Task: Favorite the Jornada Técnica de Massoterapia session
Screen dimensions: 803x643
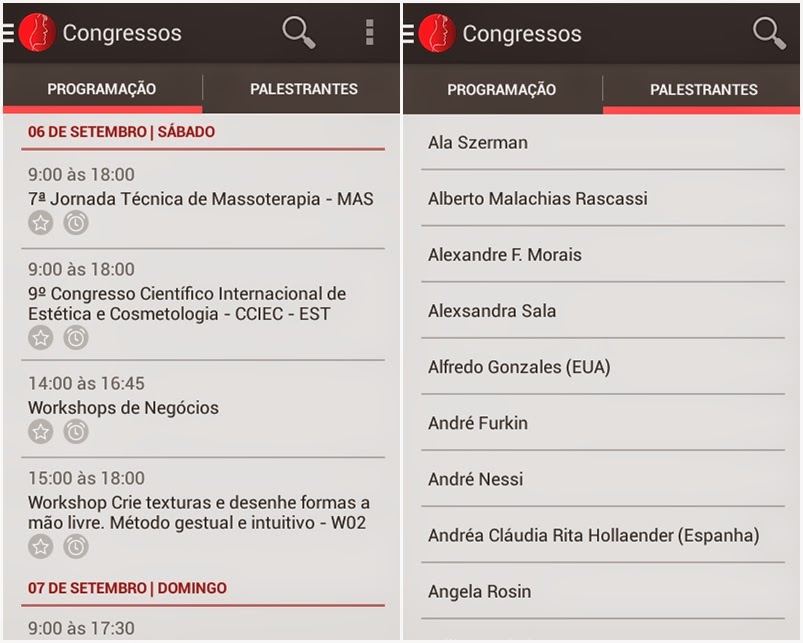Action: click(40, 223)
